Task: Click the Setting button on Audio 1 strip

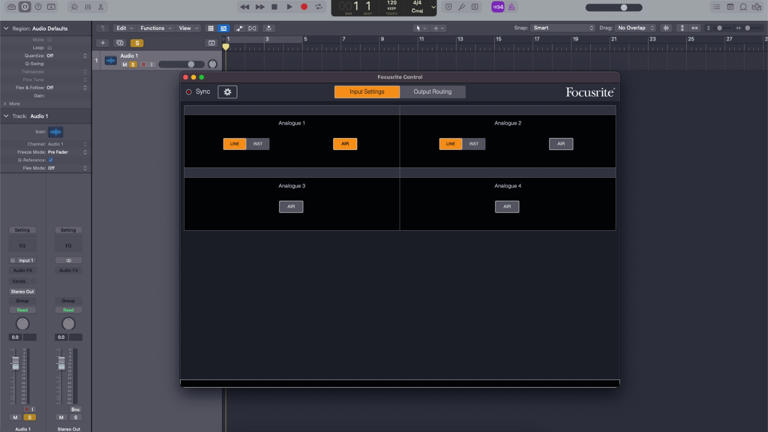Action: (22, 230)
